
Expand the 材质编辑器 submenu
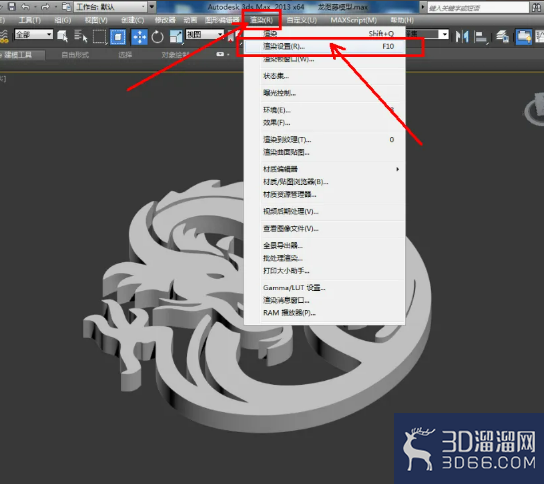pyautogui.click(x=325, y=169)
